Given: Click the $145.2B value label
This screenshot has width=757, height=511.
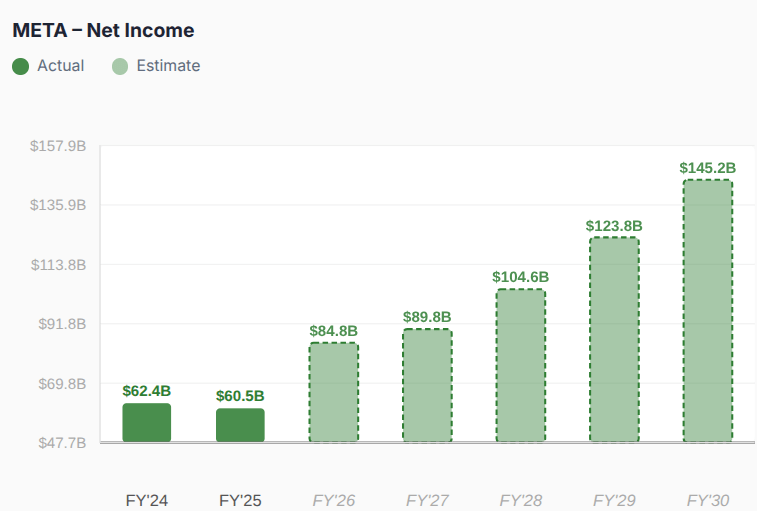Looking at the screenshot, I should click(708, 168).
